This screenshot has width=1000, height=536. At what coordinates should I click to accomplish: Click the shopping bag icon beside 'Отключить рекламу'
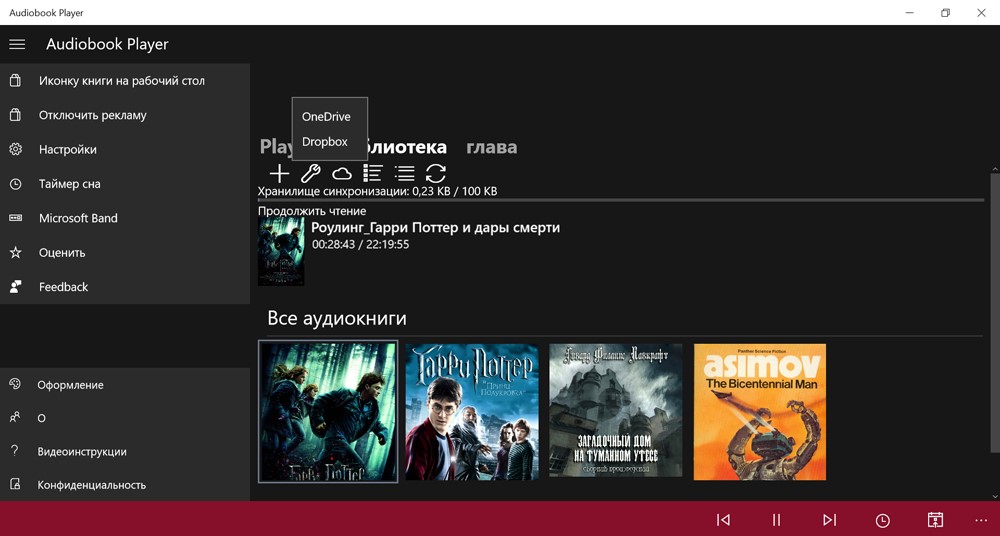point(15,115)
